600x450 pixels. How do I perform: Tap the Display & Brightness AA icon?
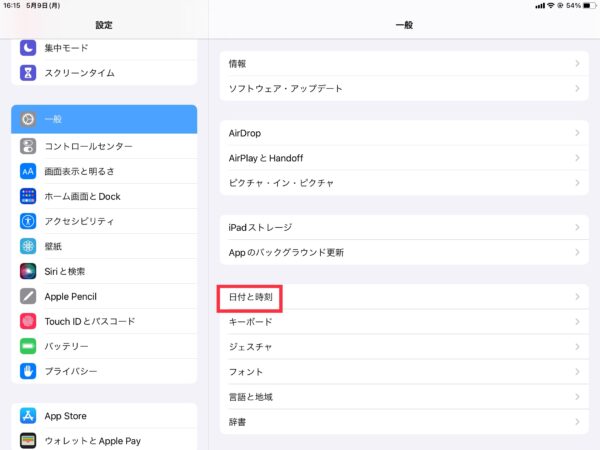[28, 171]
